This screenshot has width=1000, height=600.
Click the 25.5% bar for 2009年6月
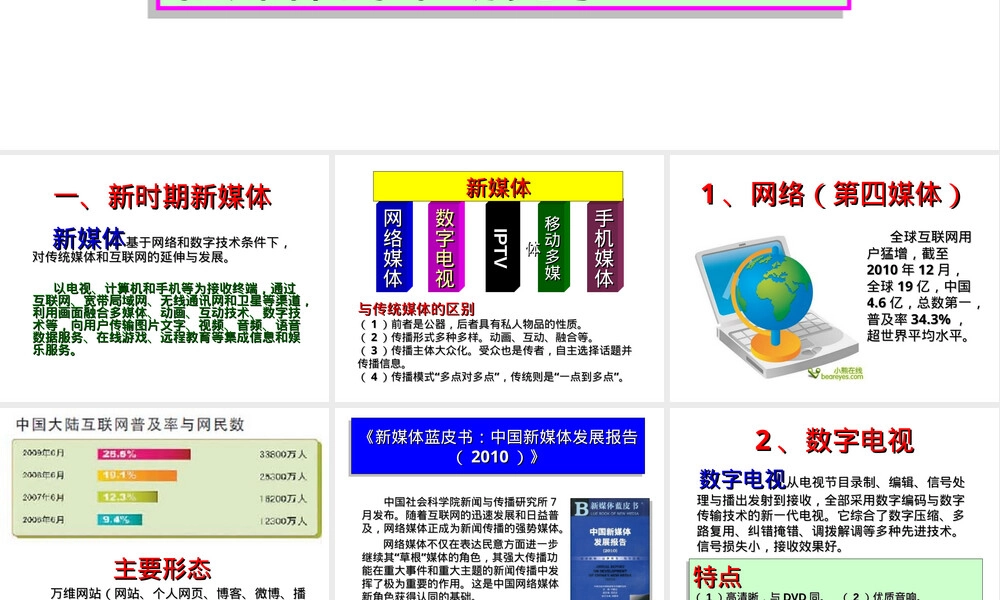(143, 454)
